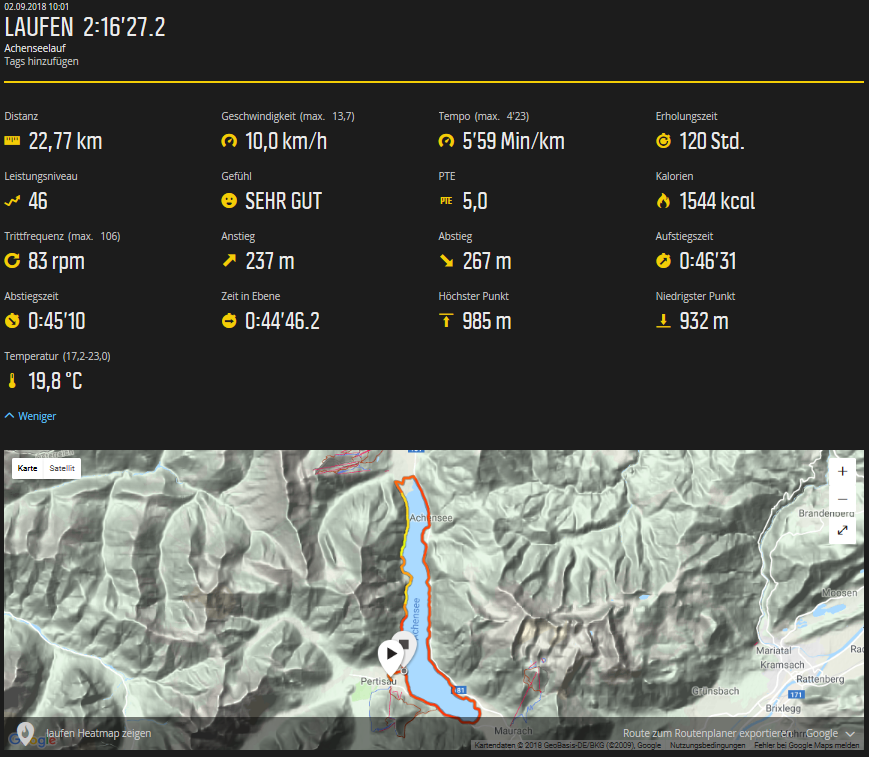Click the distance ruler icon

(12, 141)
